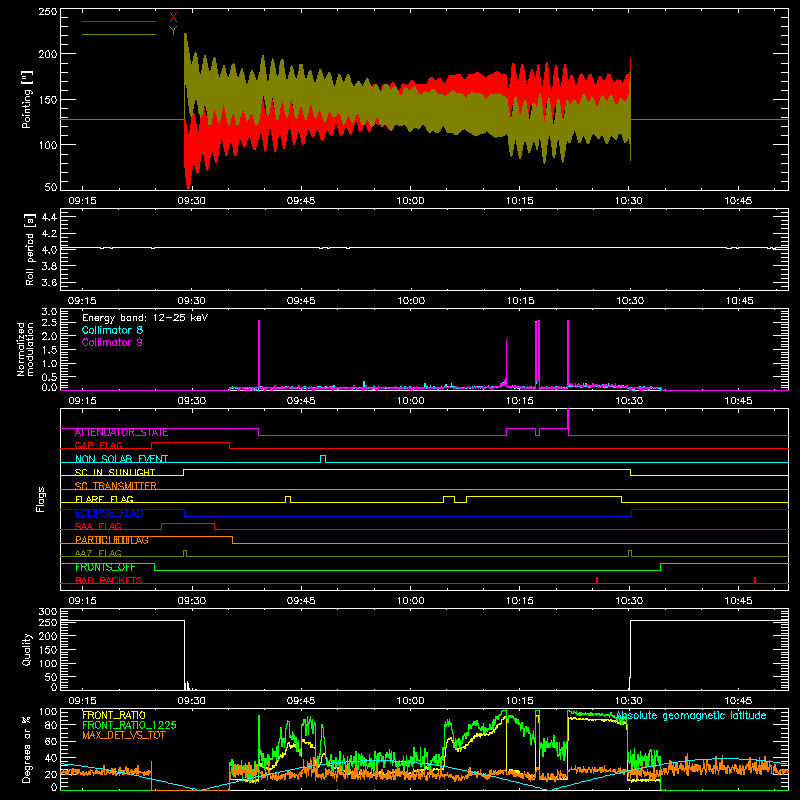The height and width of the screenshot is (800, 800).
Task: Click the "Roll period [s]" axis title
Action: pos(29,249)
